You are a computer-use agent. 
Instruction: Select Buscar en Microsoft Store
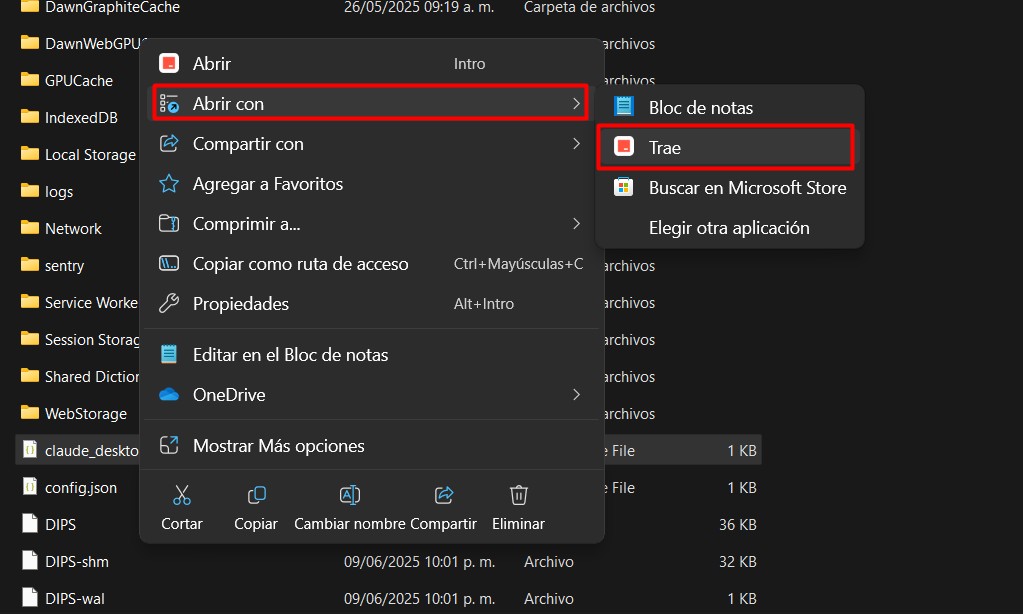pyautogui.click(x=746, y=188)
